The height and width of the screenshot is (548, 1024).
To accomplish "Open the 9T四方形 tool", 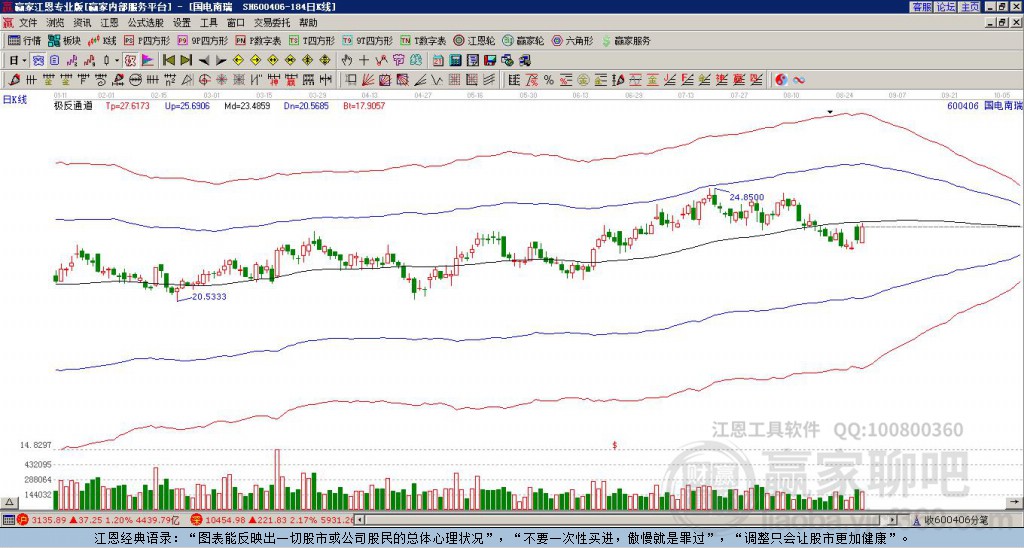I will (x=368, y=40).
